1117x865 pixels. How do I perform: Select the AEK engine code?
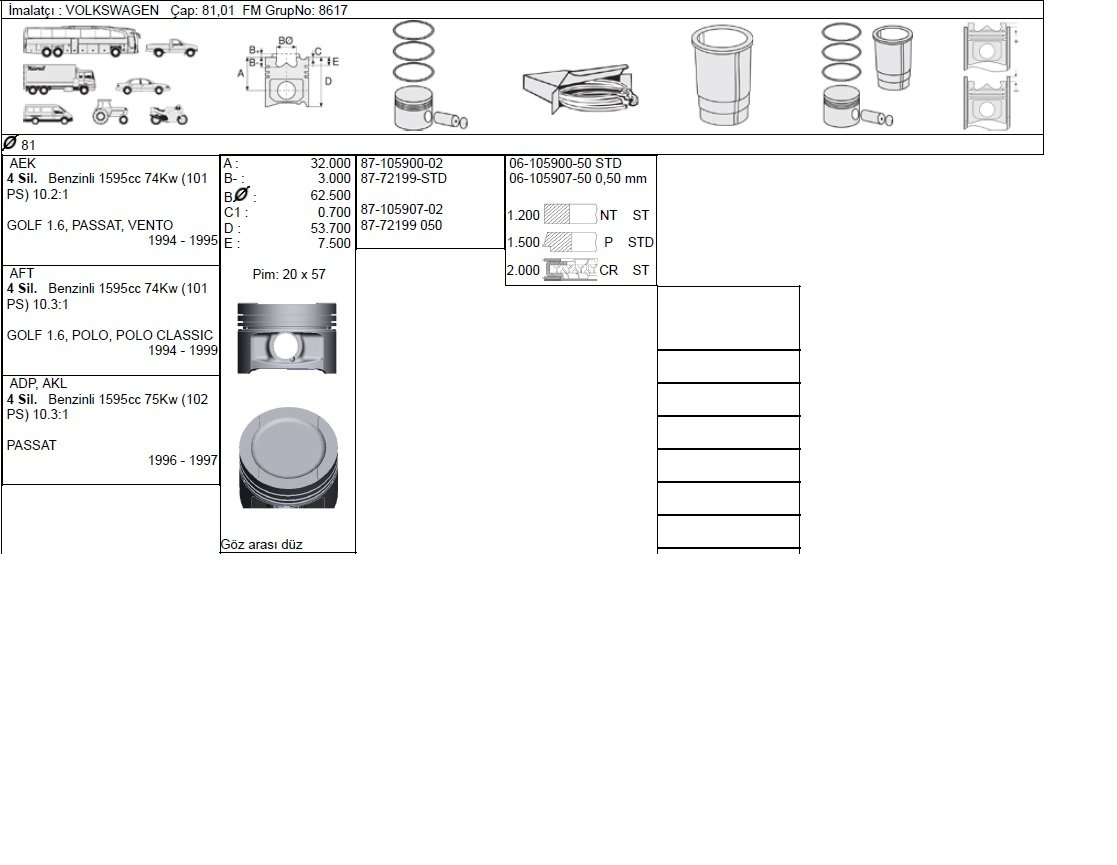[22, 163]
